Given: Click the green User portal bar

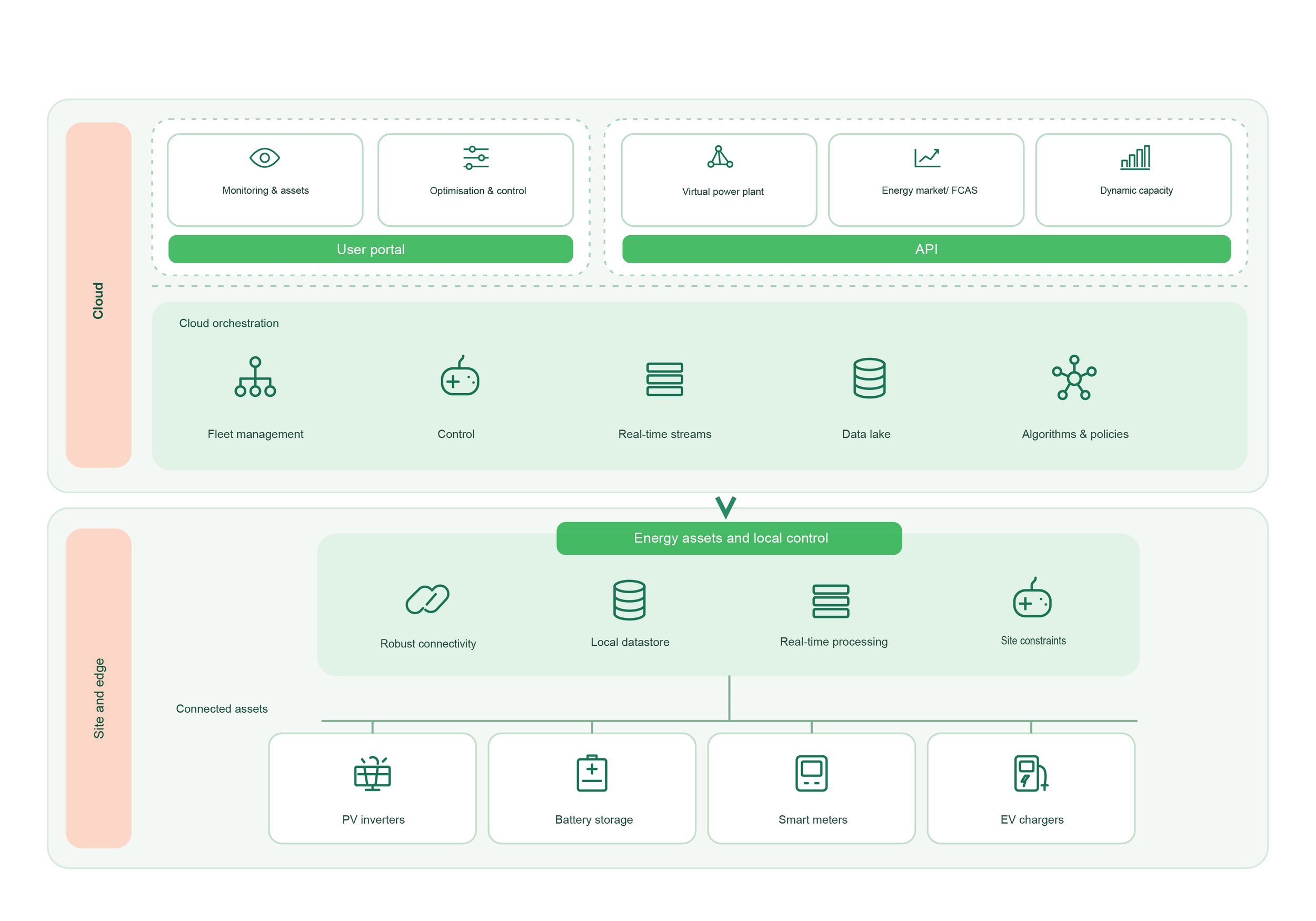Looking at the screenshot, I should 371,249.
